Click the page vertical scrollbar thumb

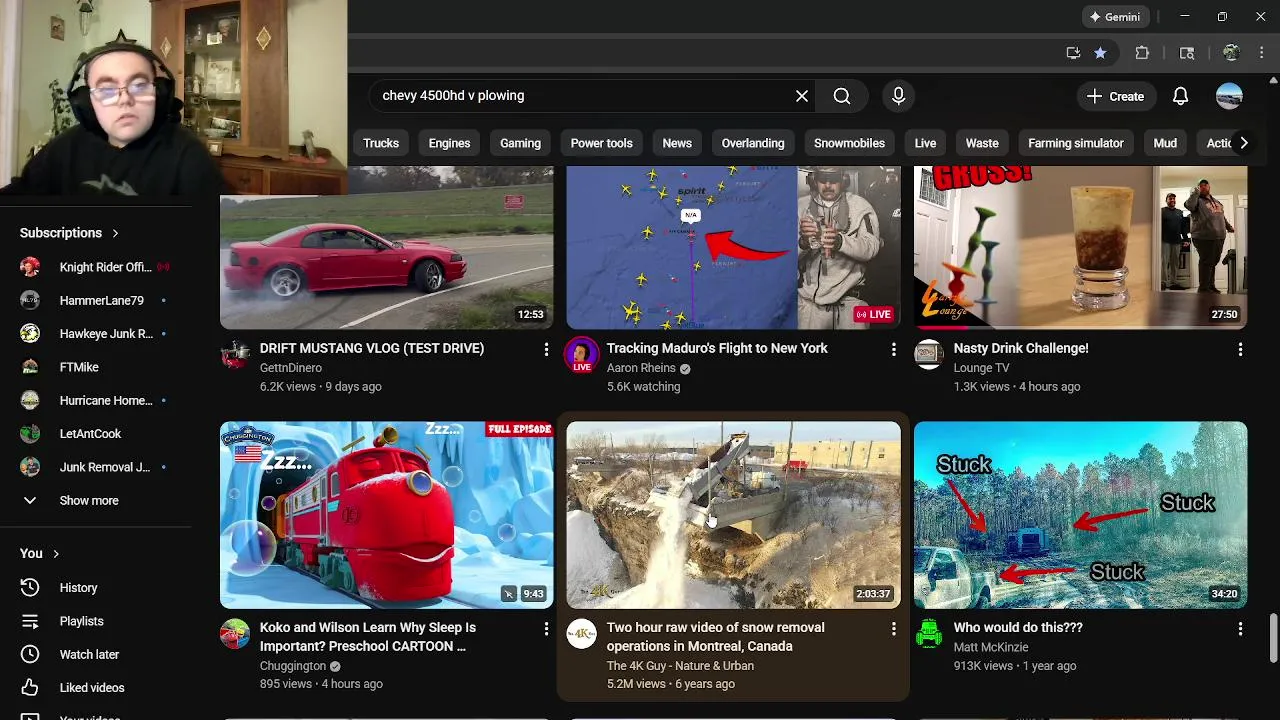click(x=1273, y=639)
